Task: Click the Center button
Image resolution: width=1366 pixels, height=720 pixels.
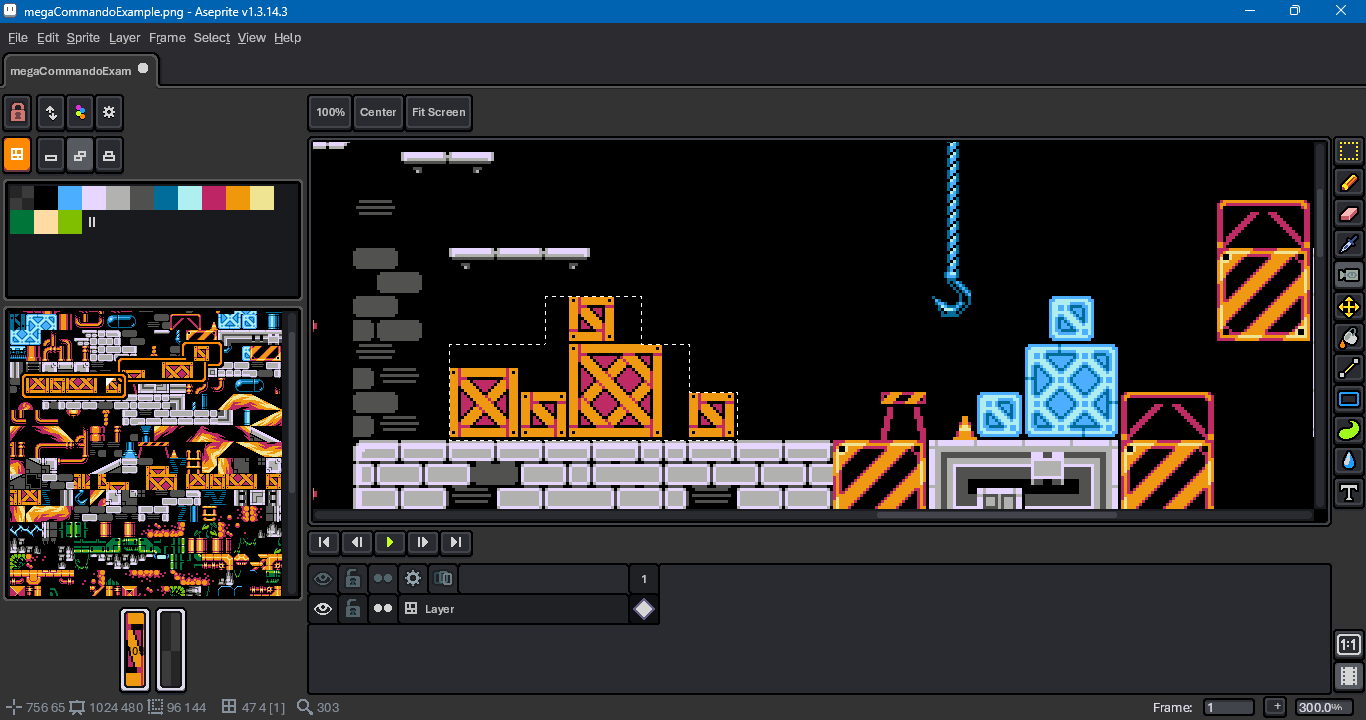Action: (378, 112)
